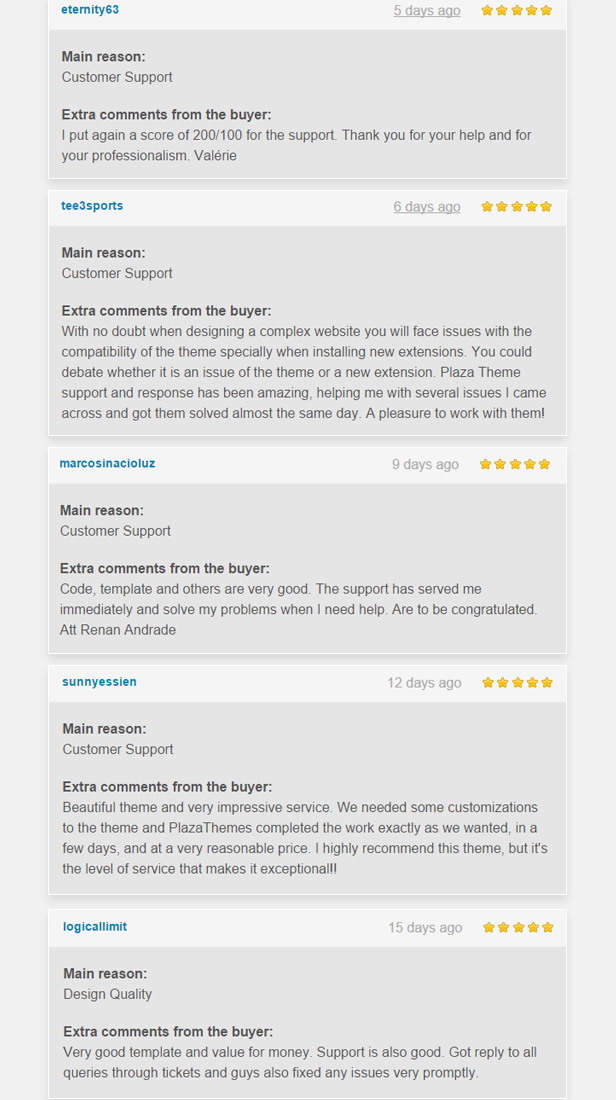Click the first star in eternity63's review

click(487, 11)
